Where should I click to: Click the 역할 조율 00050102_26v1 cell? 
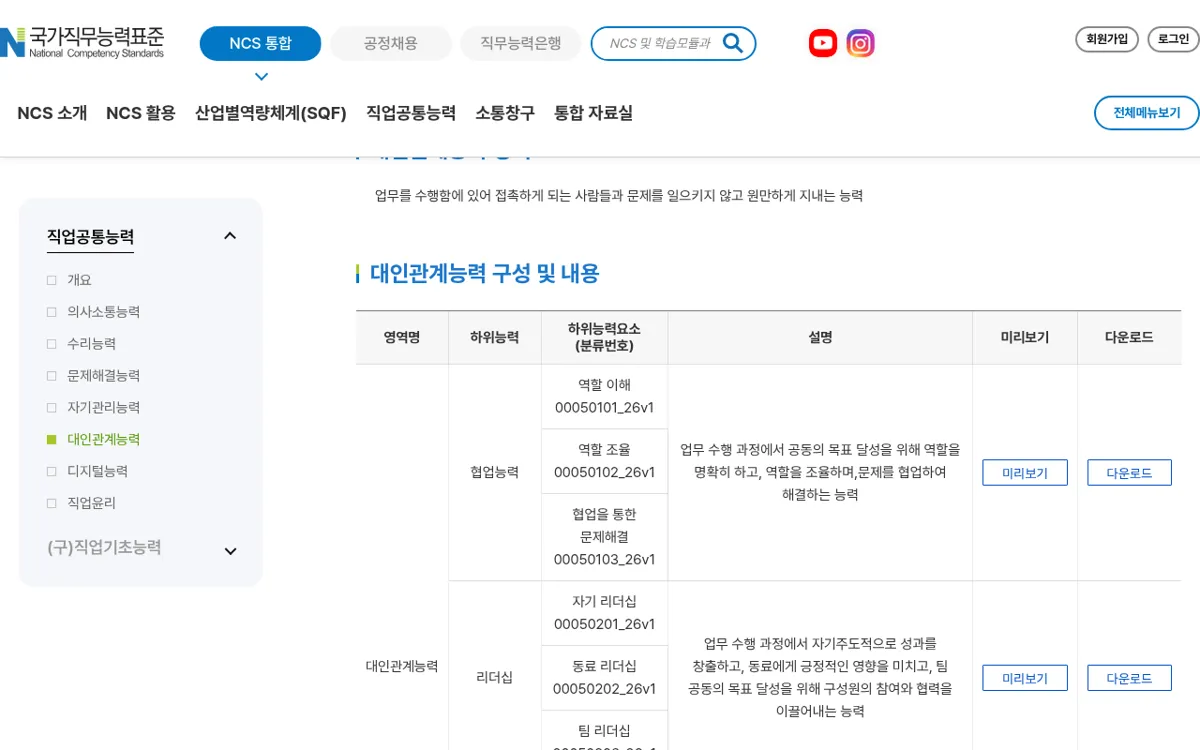604,461
